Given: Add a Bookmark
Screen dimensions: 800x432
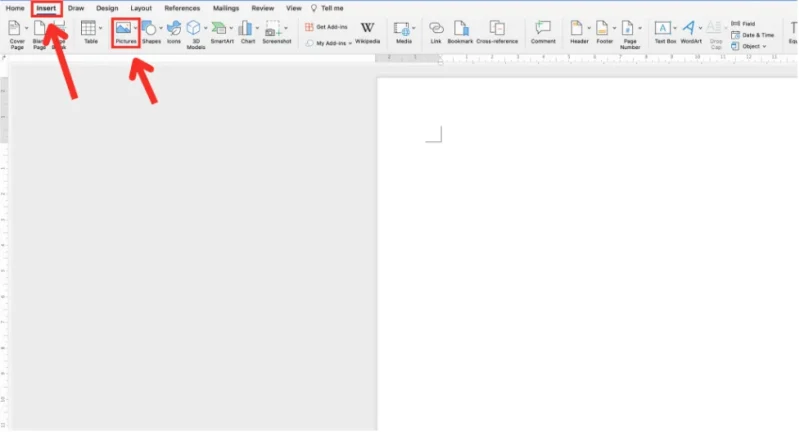Looking at the screenshot, I should click(460, 30).
